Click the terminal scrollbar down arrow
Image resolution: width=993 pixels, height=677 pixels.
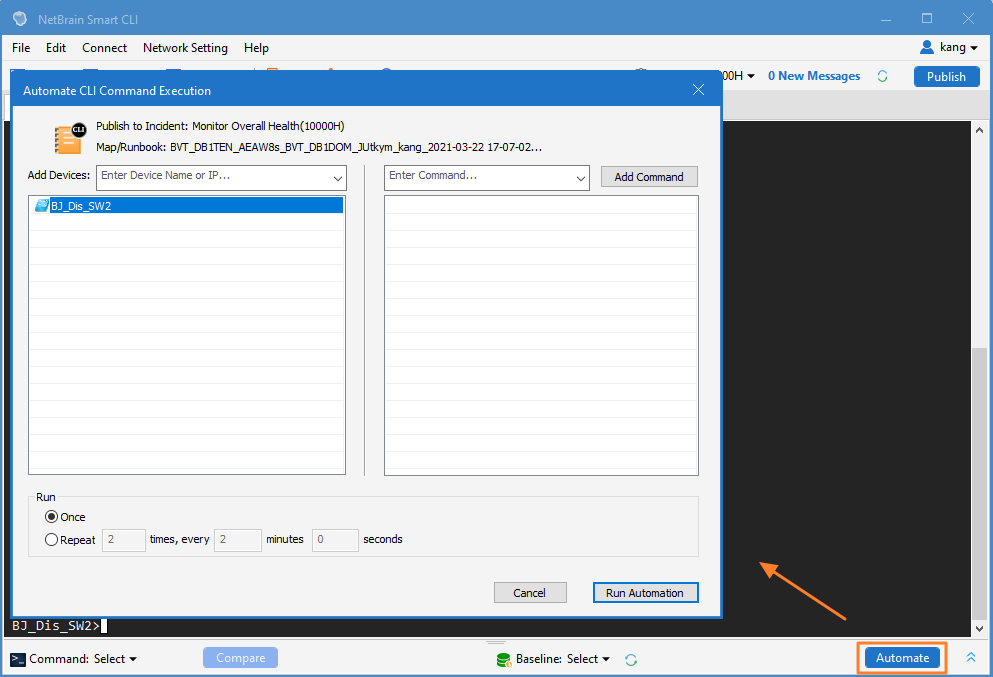tap(979, 629)
